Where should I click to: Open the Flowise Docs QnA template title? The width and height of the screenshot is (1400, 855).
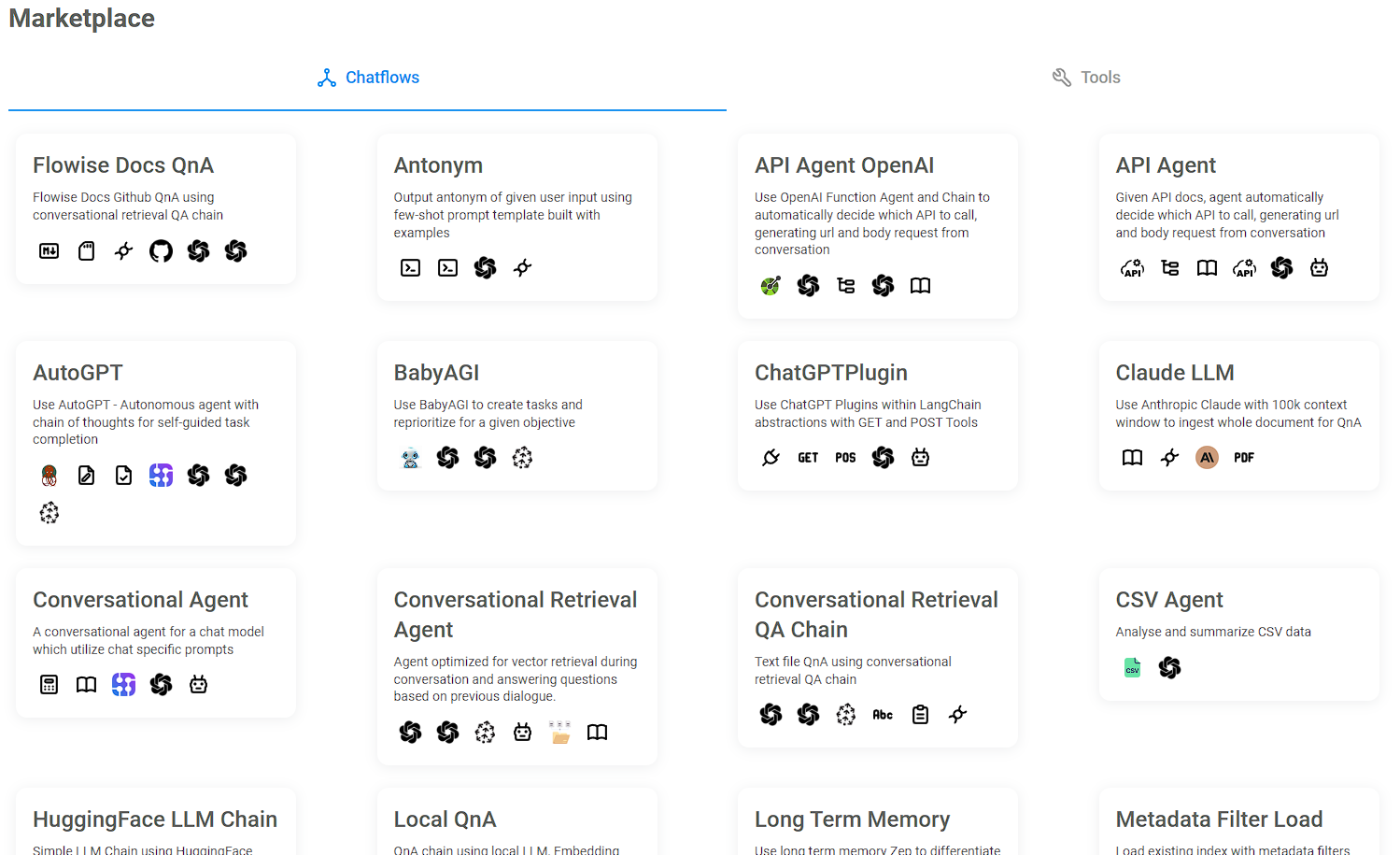[123, 165]
